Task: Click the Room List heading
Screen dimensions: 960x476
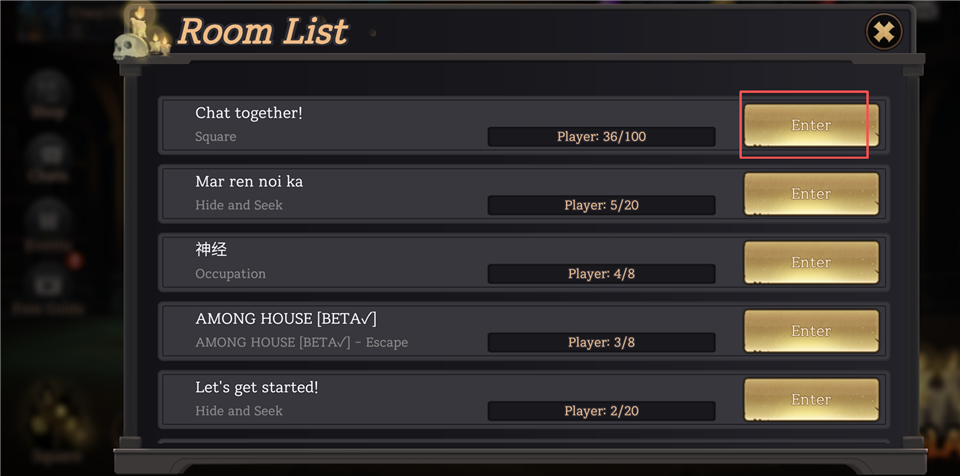Action: 262,32
